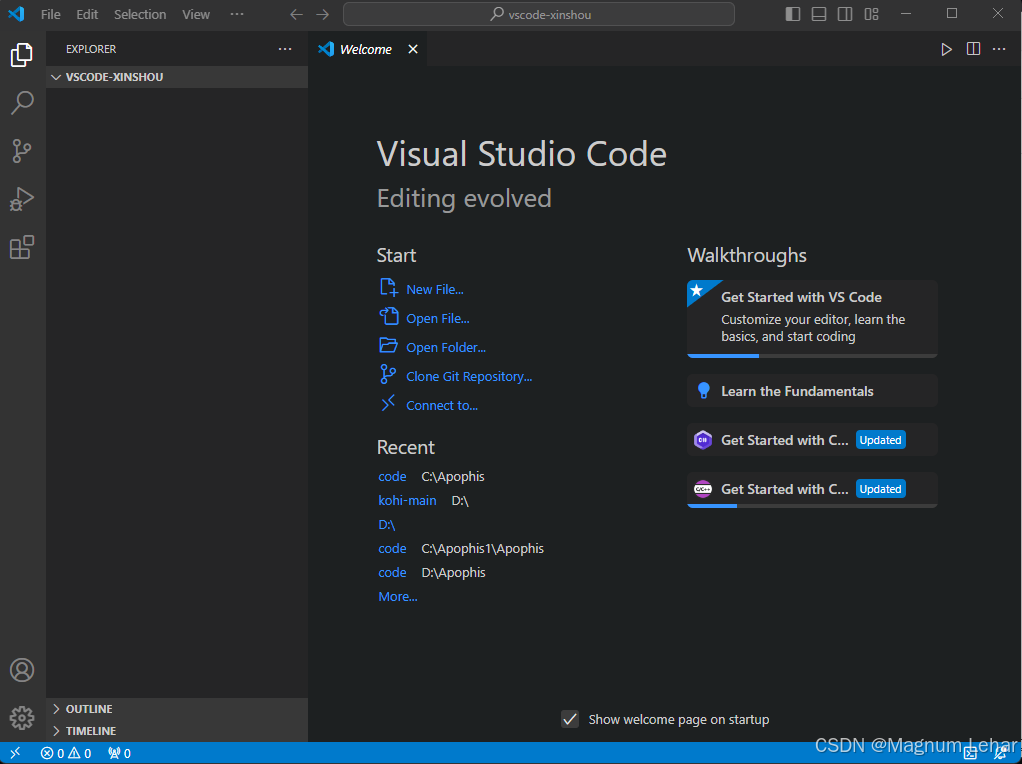The width and height of the screenshot is (1022, 764).
Task: Toggle the secondary side bar layout icon
Action: [x=845, y=14]
